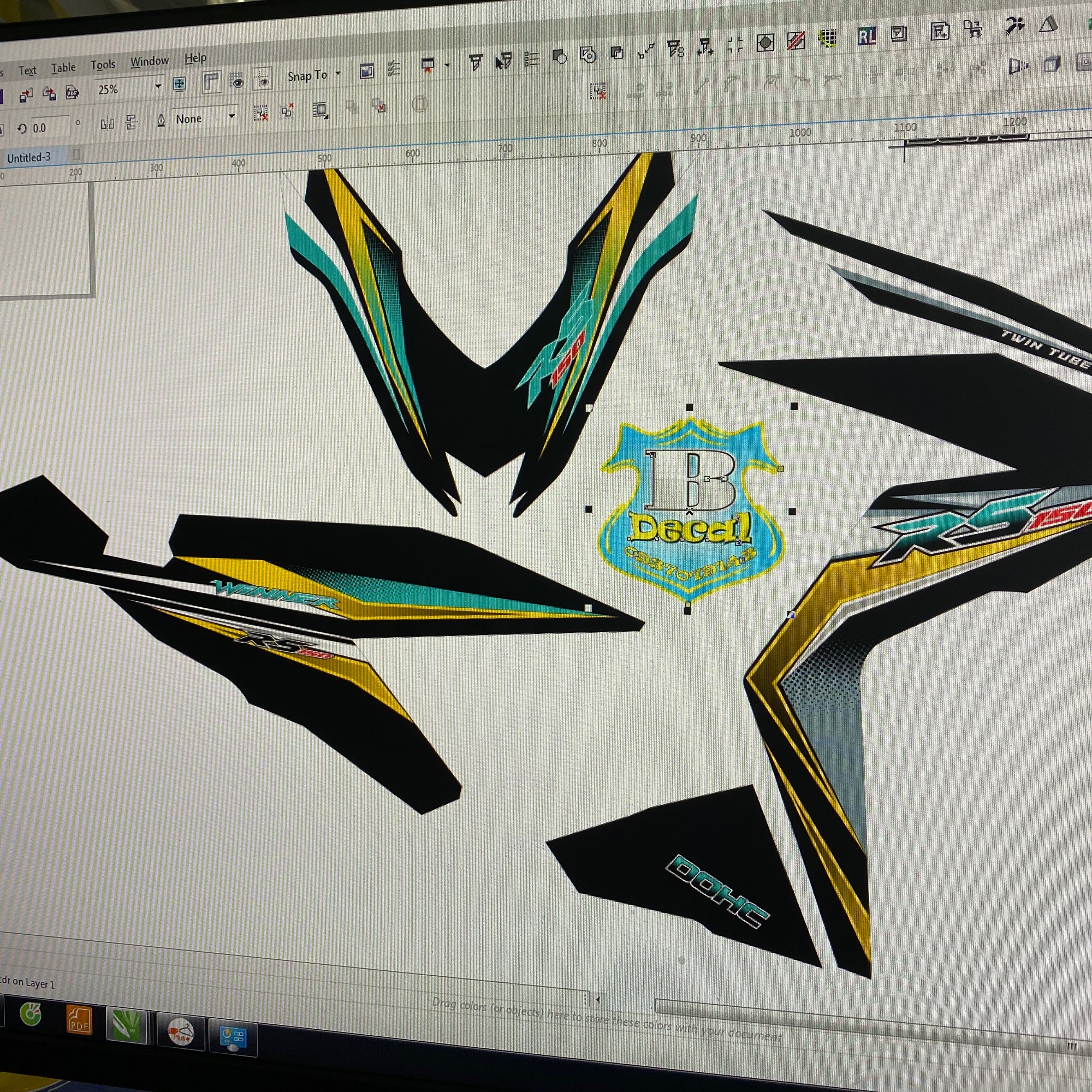This screenshot has height=1092, width=1092.
Task: Click the hanger Plus+ taskbar icon
Action: coord(180,1032)
